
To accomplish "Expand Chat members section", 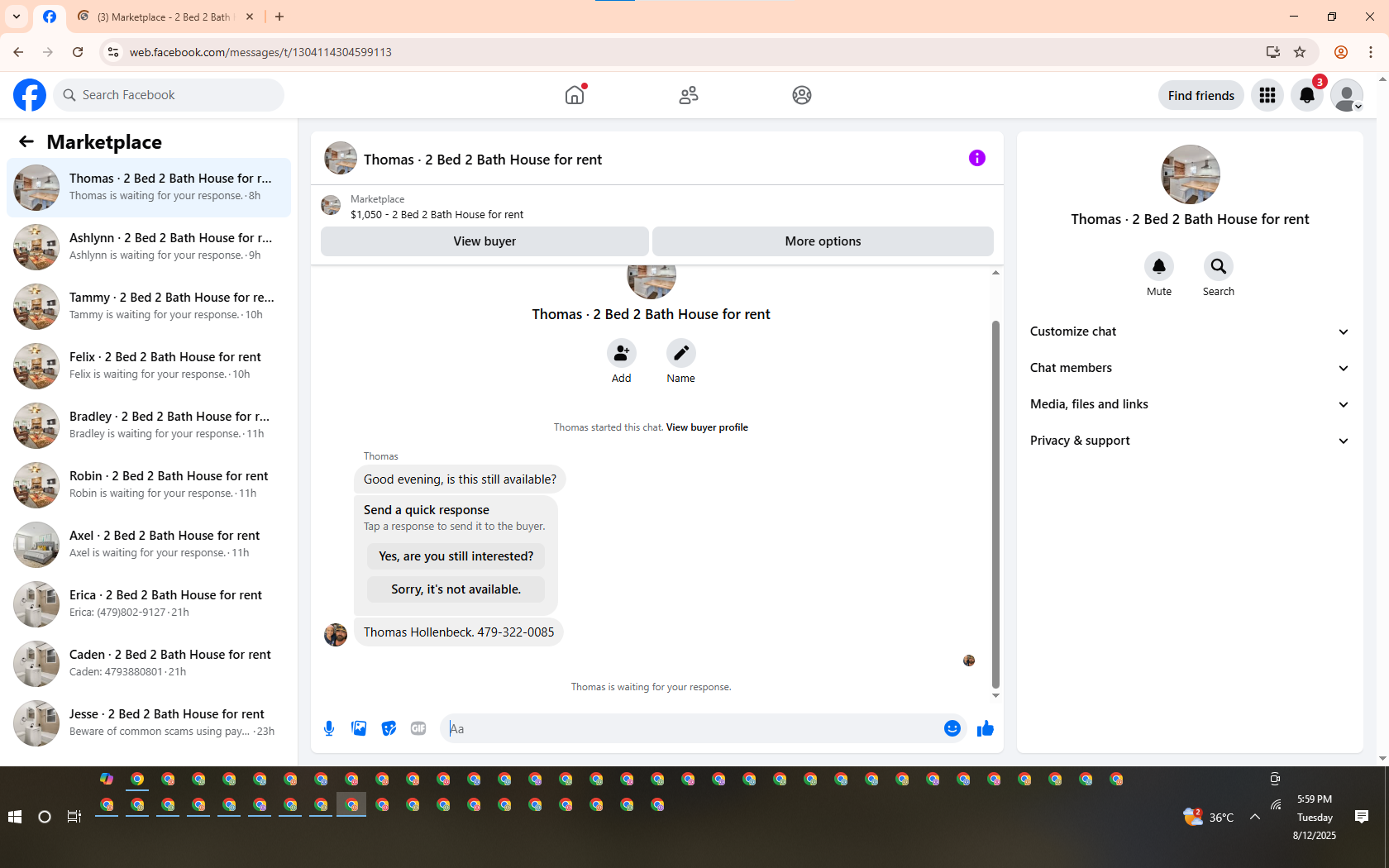I will coord(1190,368).
